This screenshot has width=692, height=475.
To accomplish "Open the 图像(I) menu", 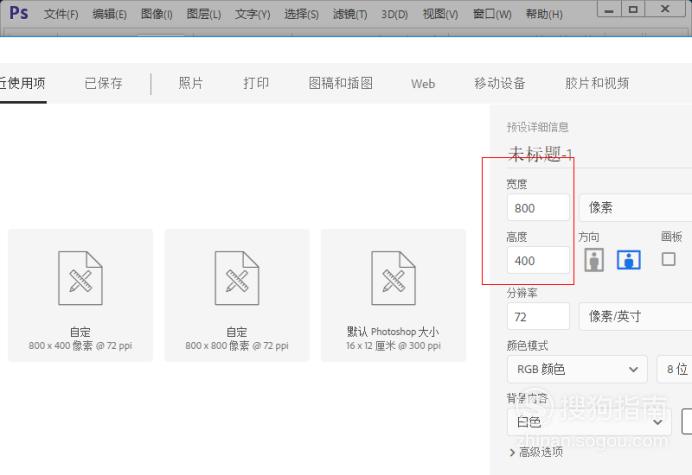I will pos(157,14).
